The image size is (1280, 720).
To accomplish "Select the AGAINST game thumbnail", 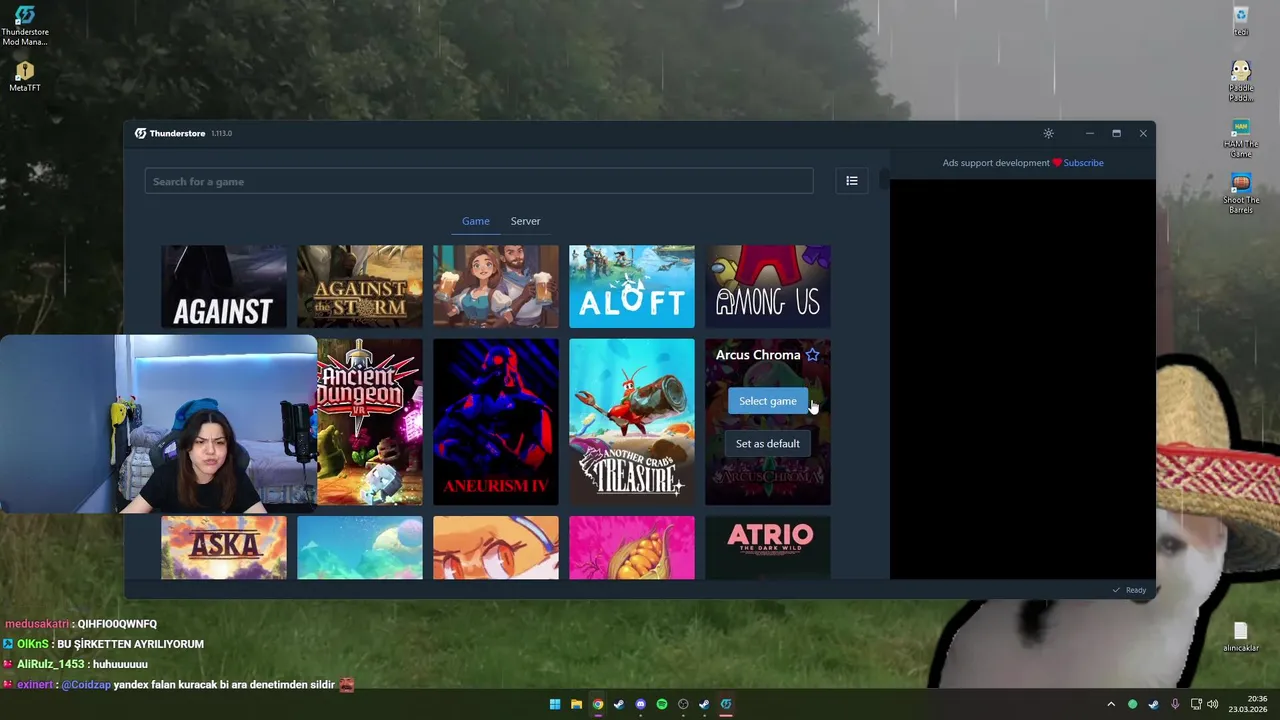I will [224, 286].
